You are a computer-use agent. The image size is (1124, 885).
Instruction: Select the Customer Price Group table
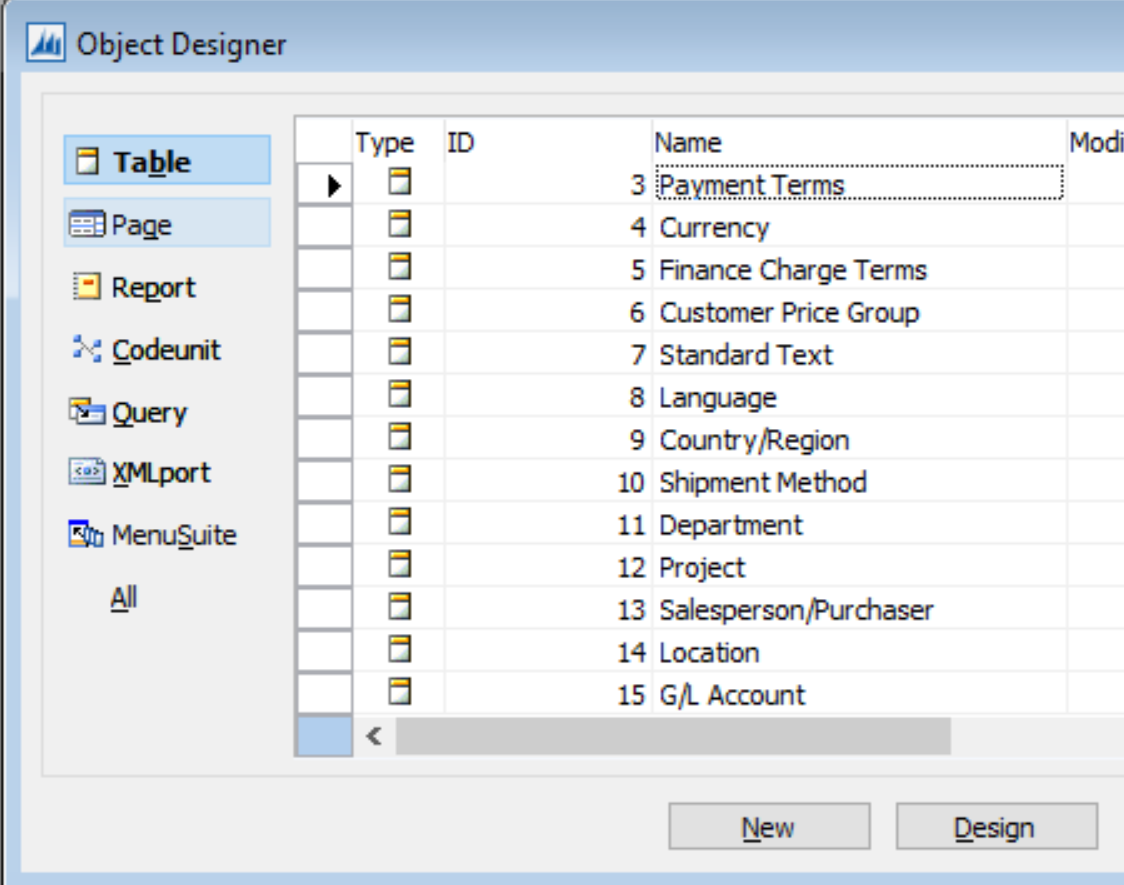click(788, 313)
